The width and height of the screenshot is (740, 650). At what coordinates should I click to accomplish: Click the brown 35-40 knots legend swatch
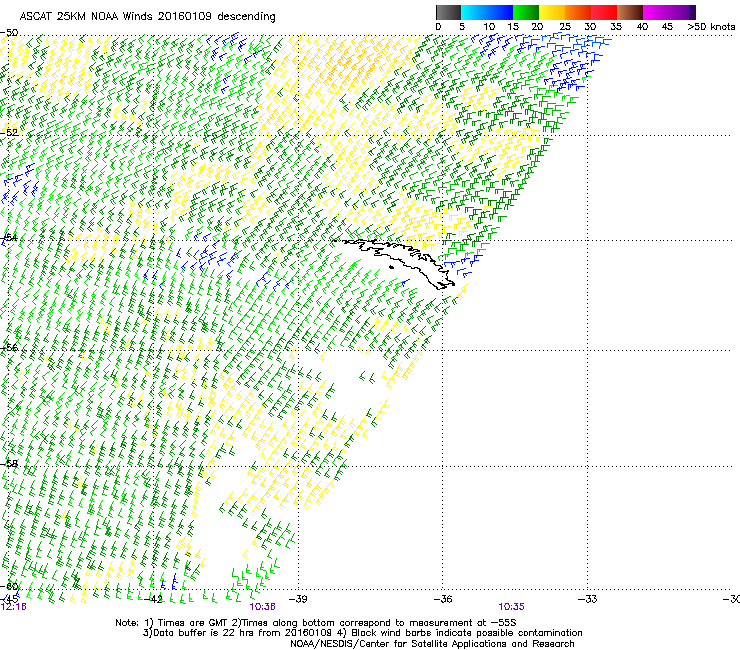[x=630, y=12]
